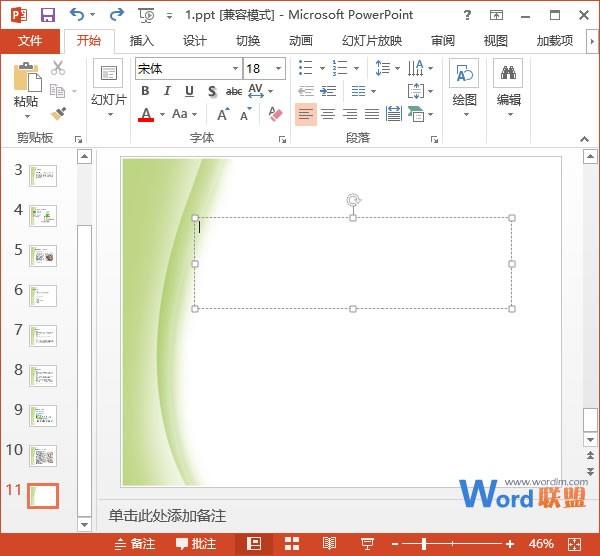Decrease list indent level
Screen dimensions: 600x556
tap(306, 91)
